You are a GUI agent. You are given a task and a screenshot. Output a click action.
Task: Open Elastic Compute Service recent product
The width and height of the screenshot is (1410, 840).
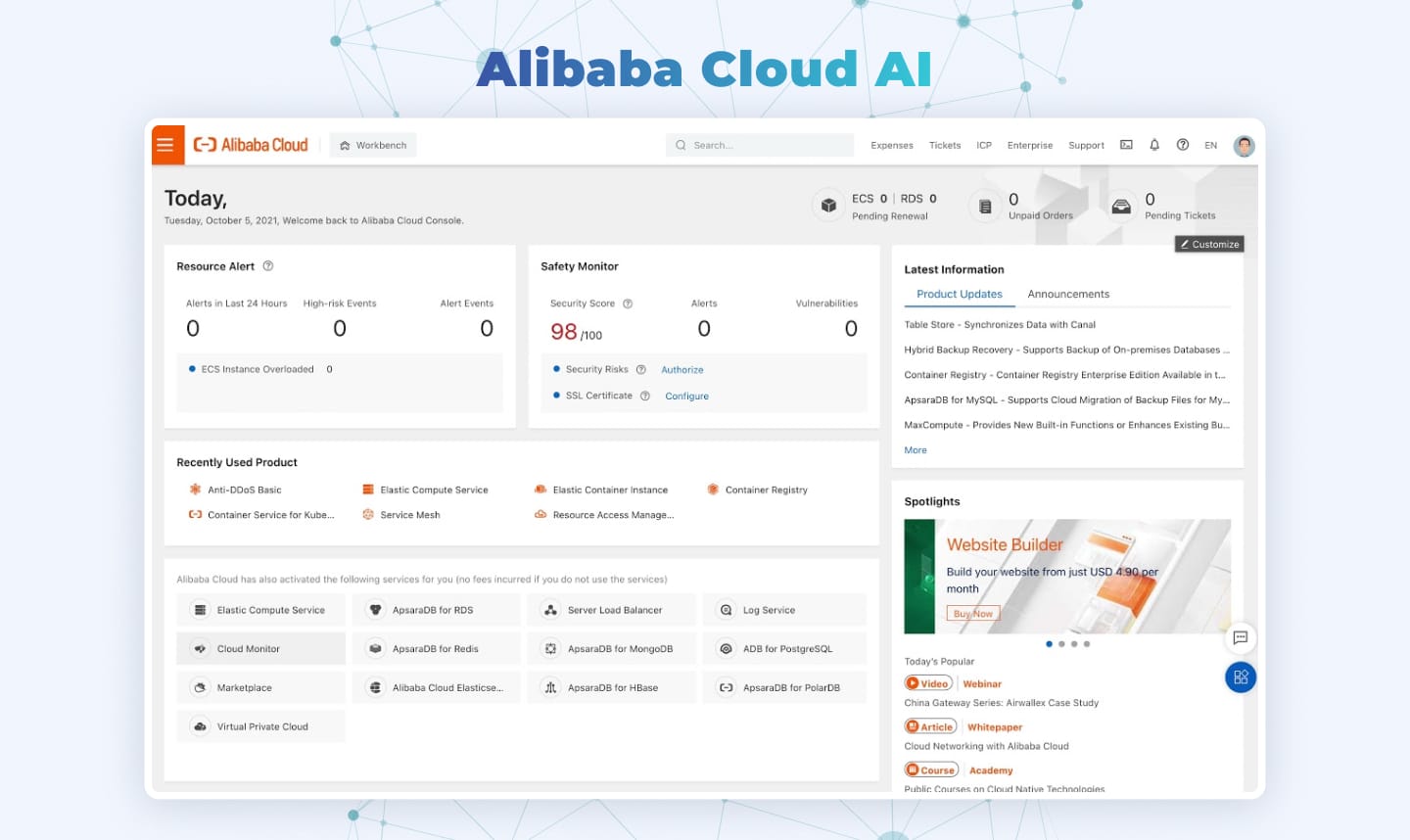[425, 490]
